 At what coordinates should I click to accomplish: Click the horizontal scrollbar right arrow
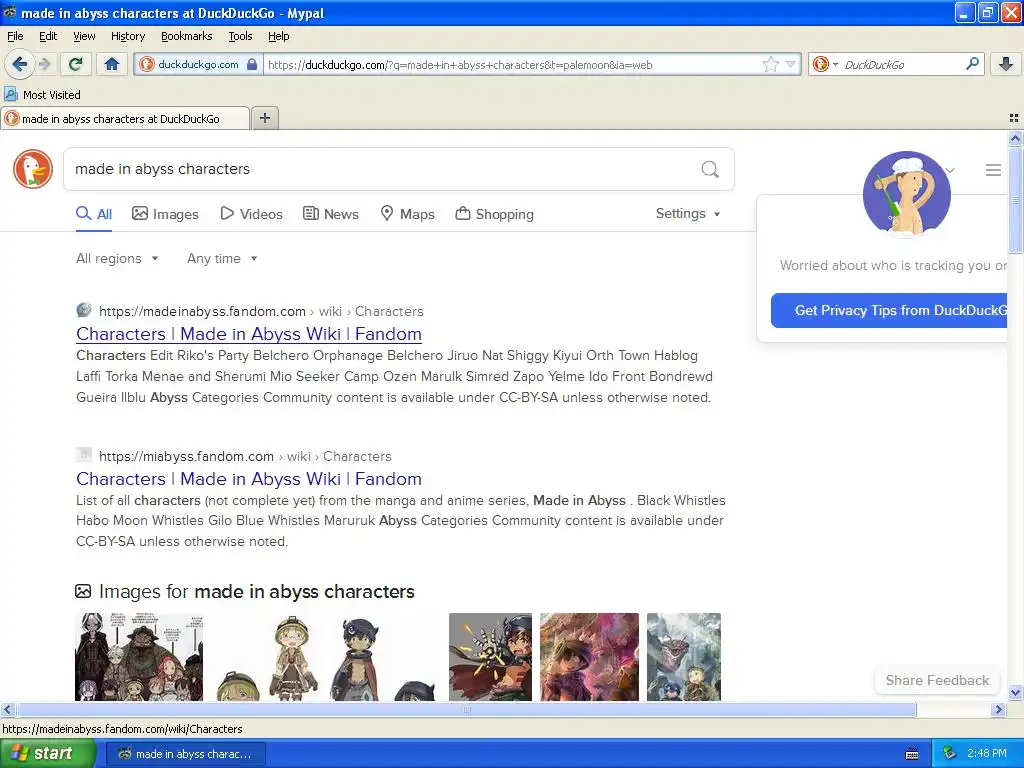click(x=998, y=709)
